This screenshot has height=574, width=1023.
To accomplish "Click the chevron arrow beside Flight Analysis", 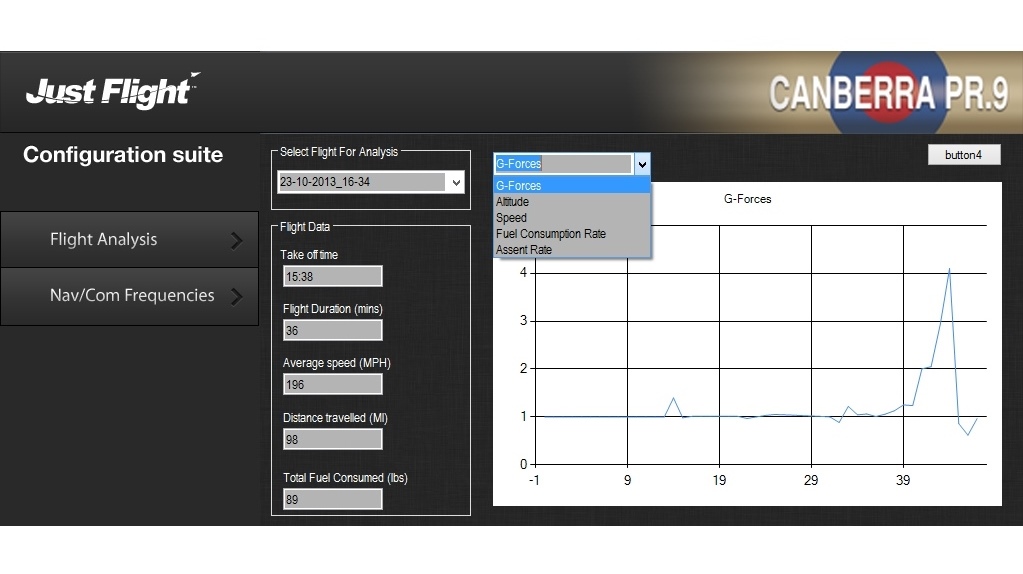I will pyautogui.click(x=237, y=241).
